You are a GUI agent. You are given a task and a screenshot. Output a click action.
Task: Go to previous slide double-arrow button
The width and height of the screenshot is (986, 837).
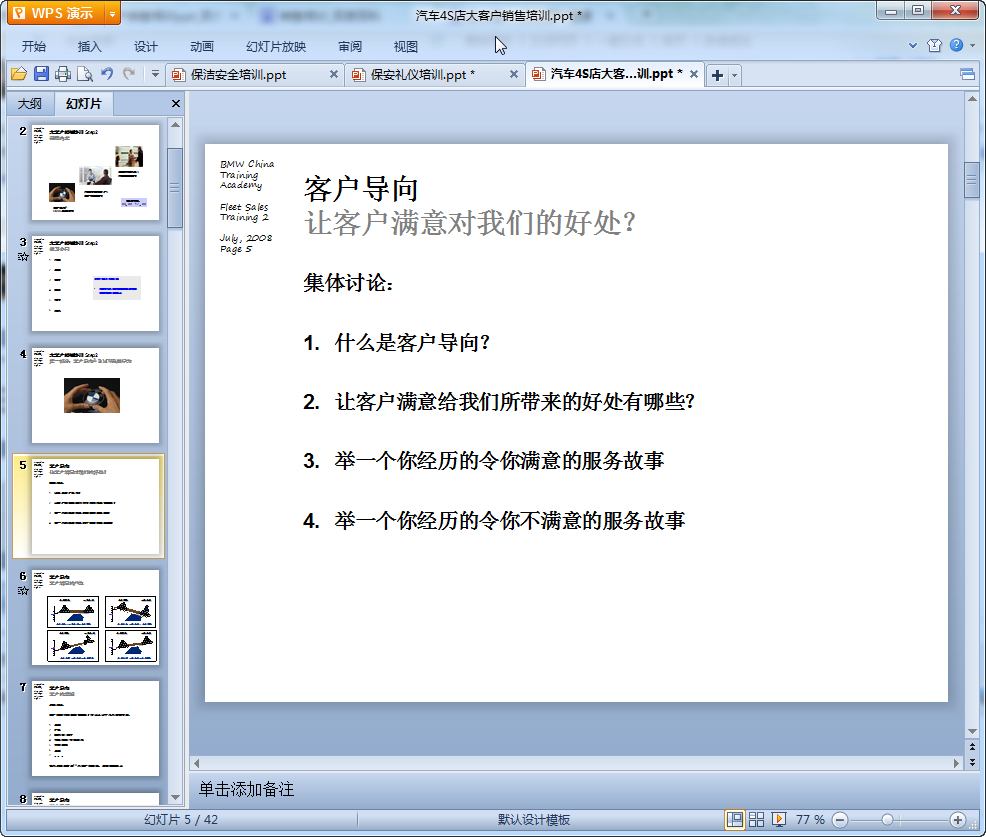[x=972, y=747]
